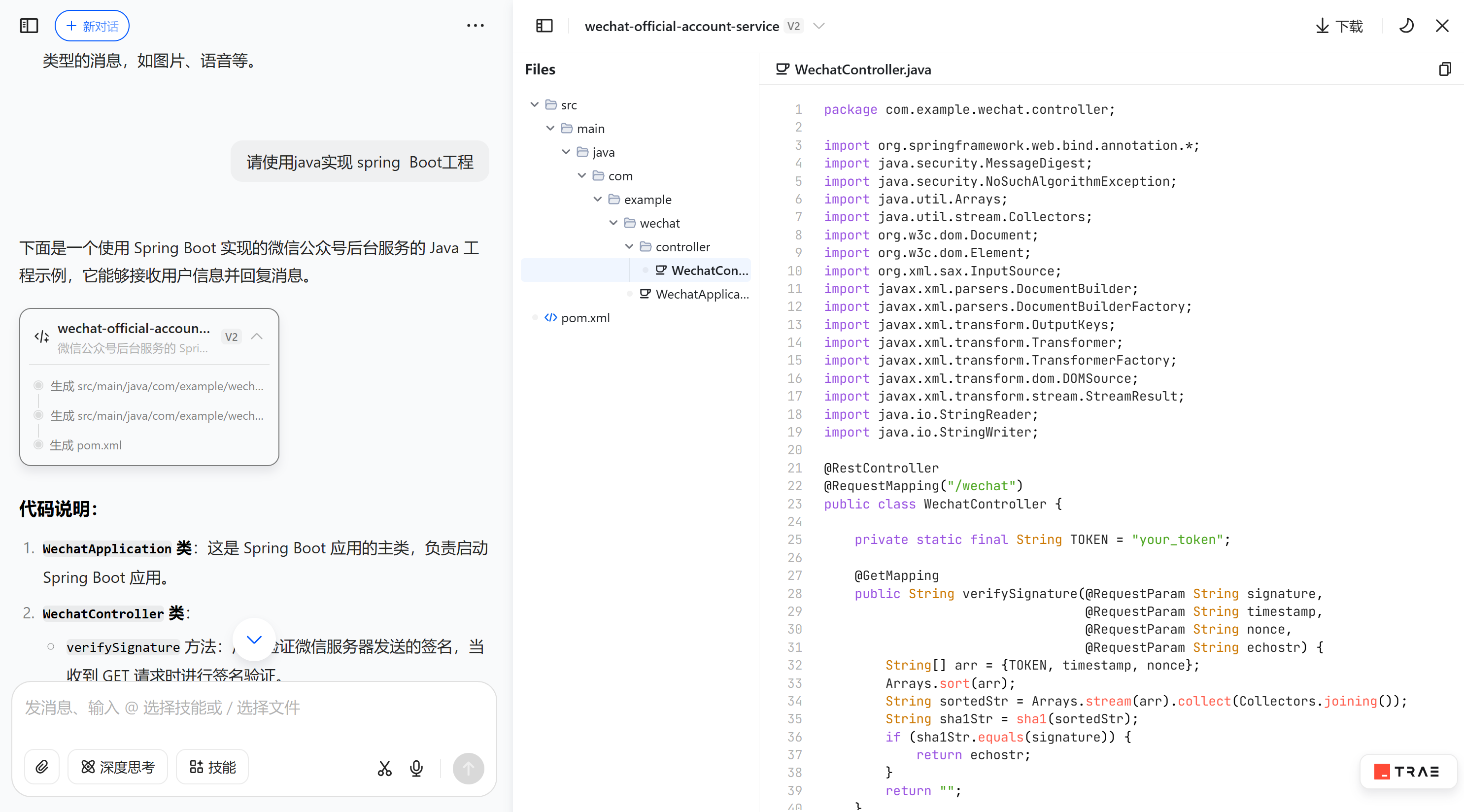Screen dimensions: 1464x812
Task: Click the com folder icon
Action: (598, 175)
